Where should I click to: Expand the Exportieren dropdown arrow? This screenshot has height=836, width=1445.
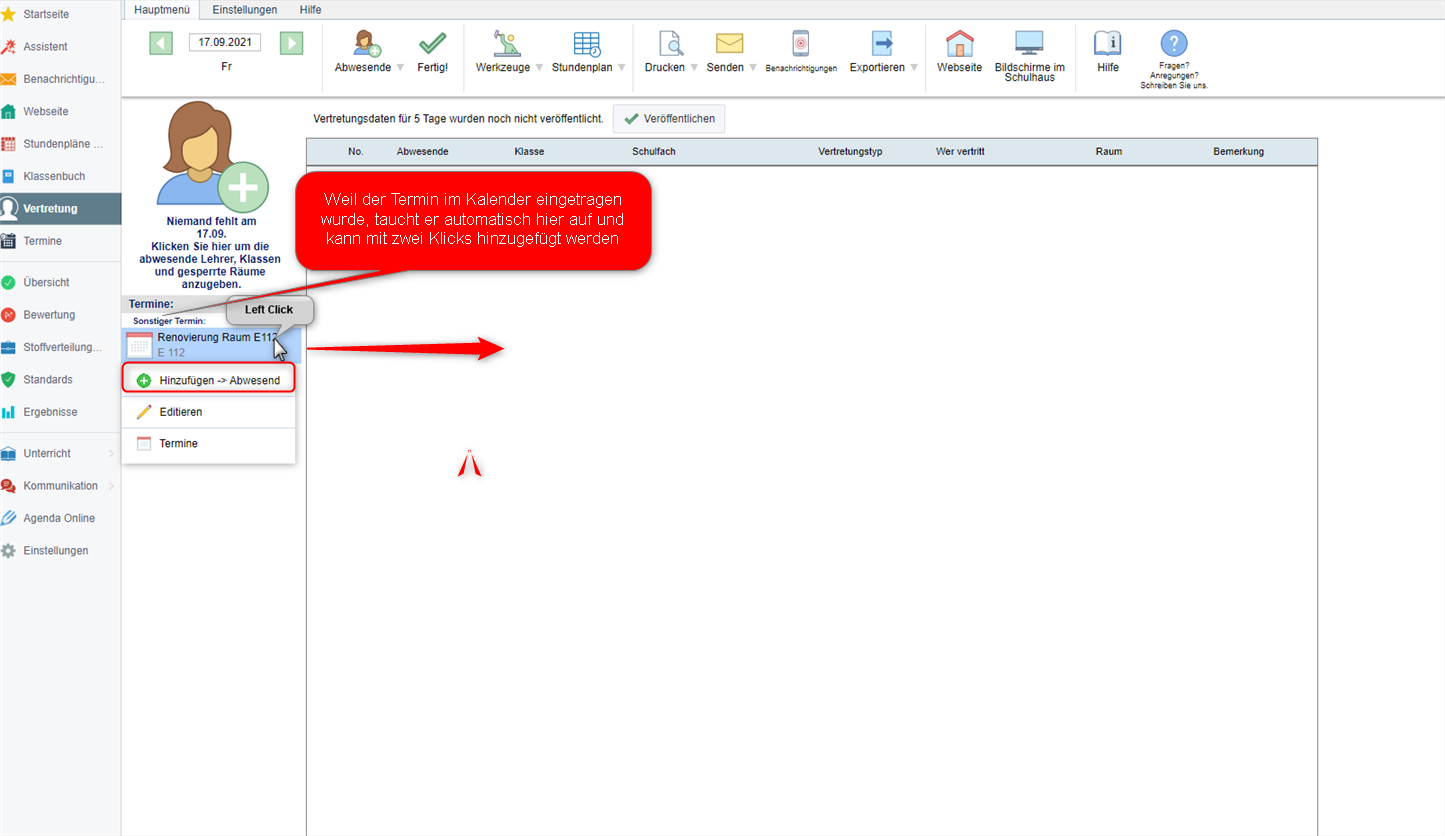coord(913,68)
